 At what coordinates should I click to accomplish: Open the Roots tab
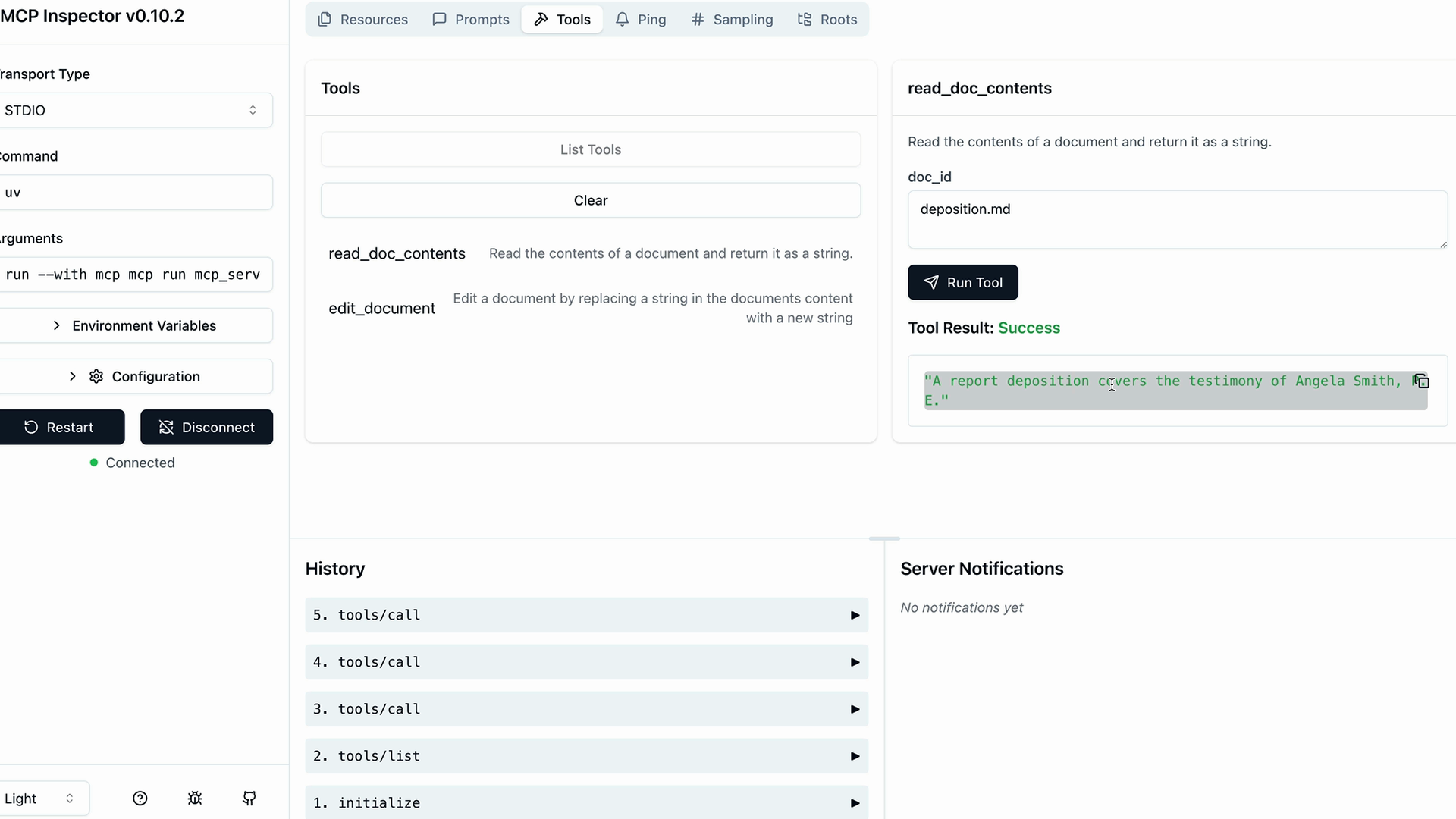point(827,19)
